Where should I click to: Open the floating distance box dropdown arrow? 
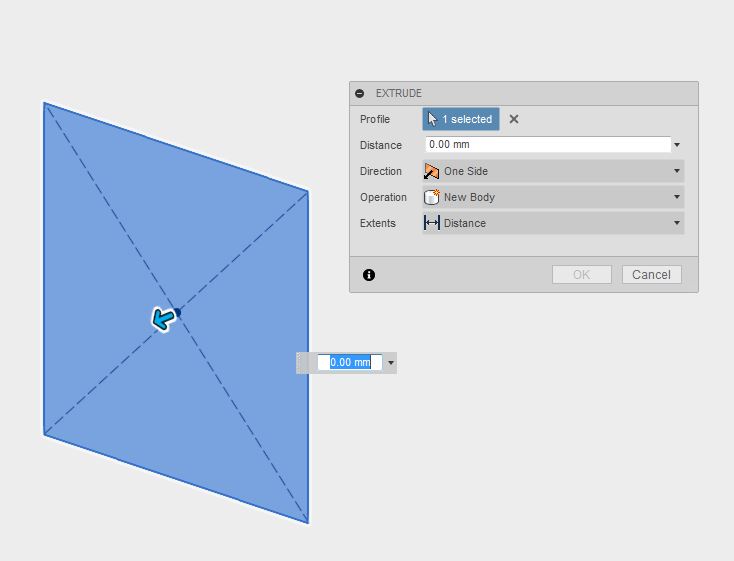(391, 363)
